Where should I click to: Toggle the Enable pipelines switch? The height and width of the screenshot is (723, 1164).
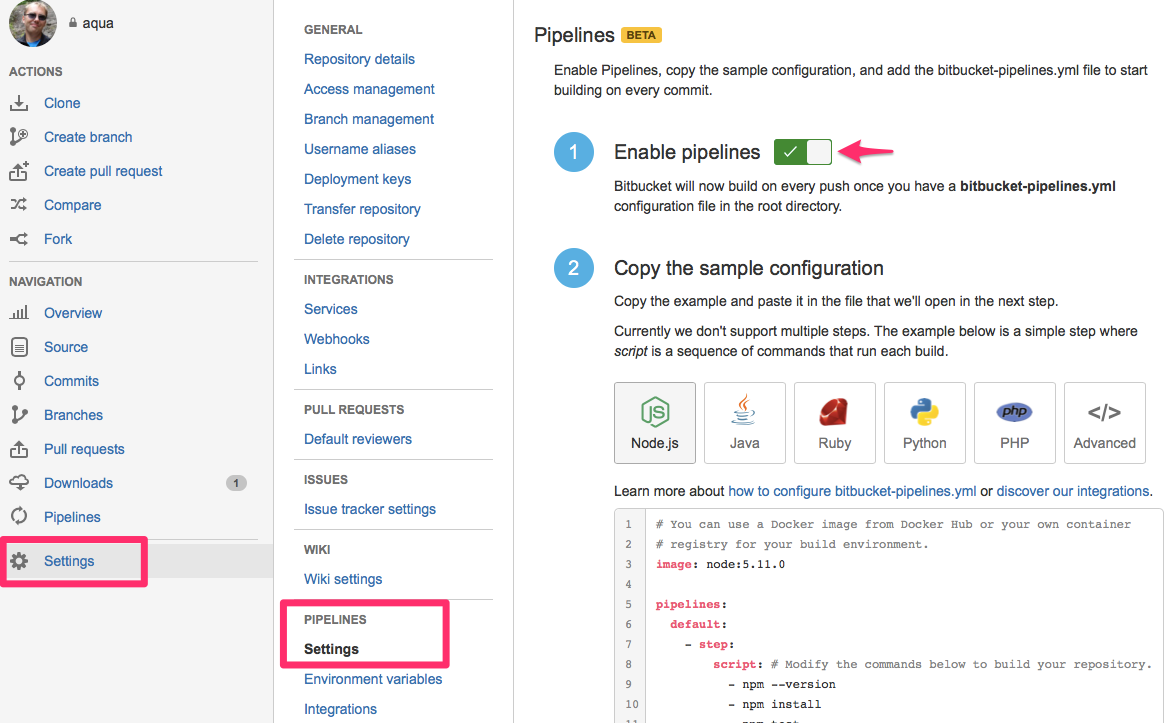coord(802,151)
